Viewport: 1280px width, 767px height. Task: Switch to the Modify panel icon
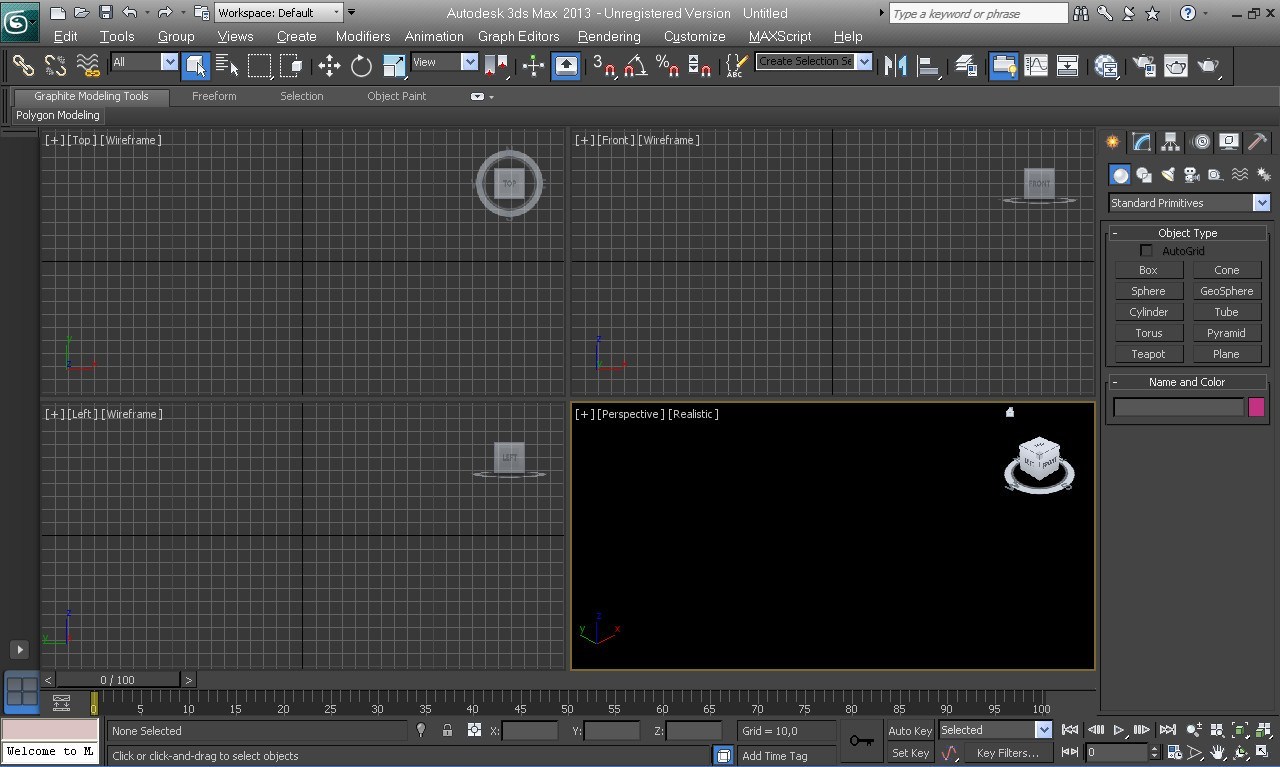[1142, 142]
